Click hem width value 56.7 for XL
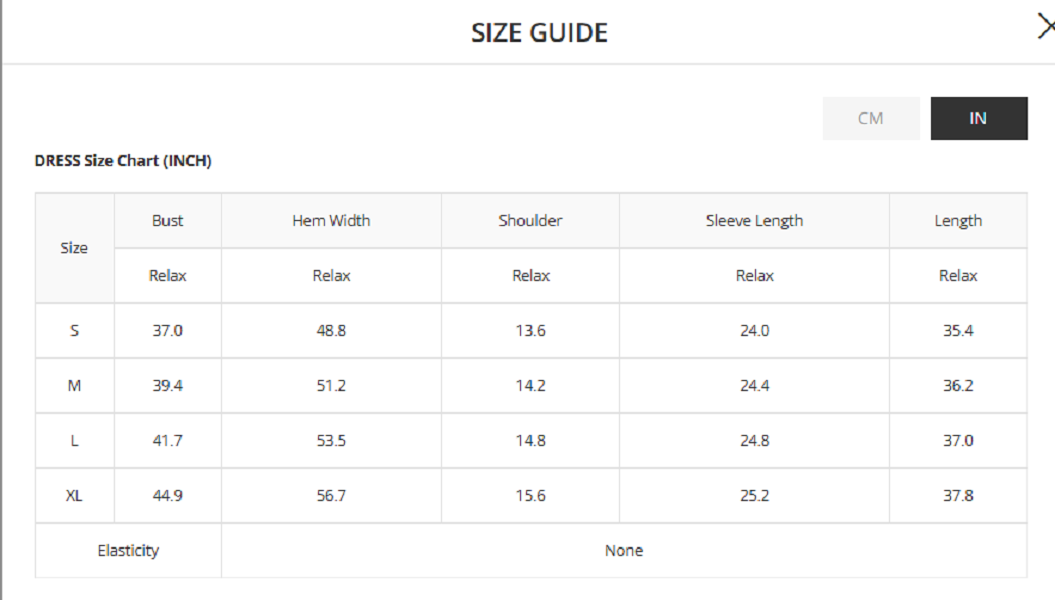This screenshot has width=1055, height=600. (x=331, y=496)
